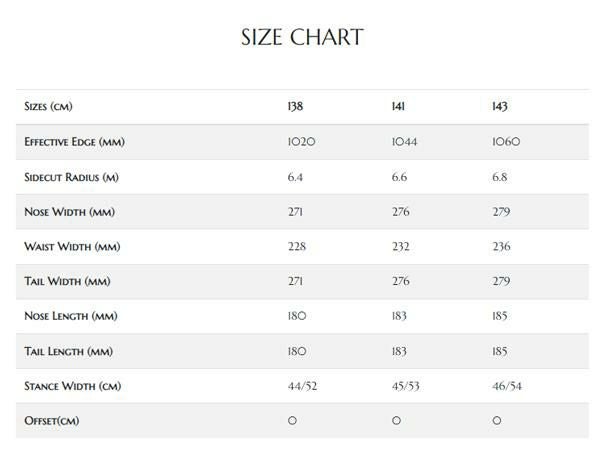Click the Tail Width (mm) row label
Viewport: 600px width, 450px height.
point(63,281)
